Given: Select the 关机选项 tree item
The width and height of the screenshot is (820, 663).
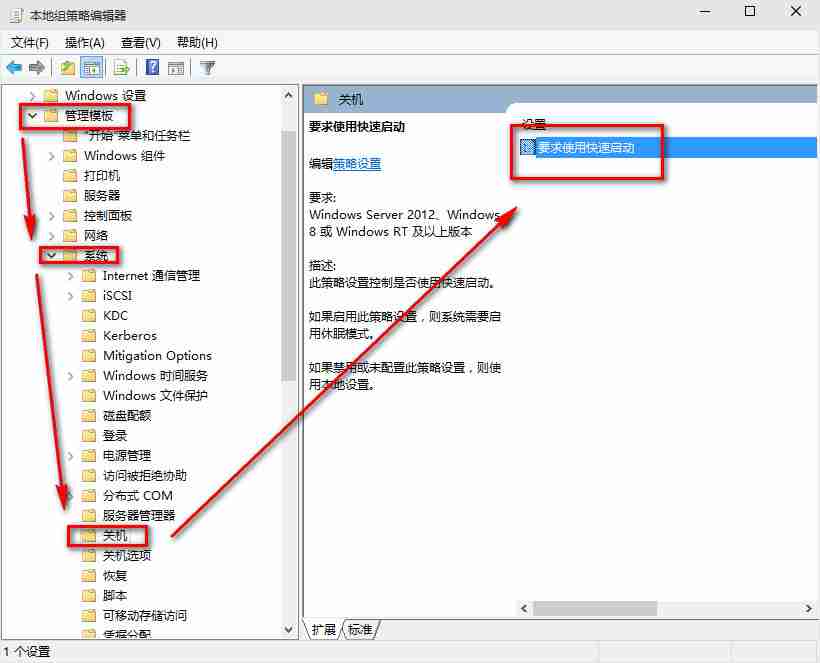Looking at the screenshot, I should 127,555.
